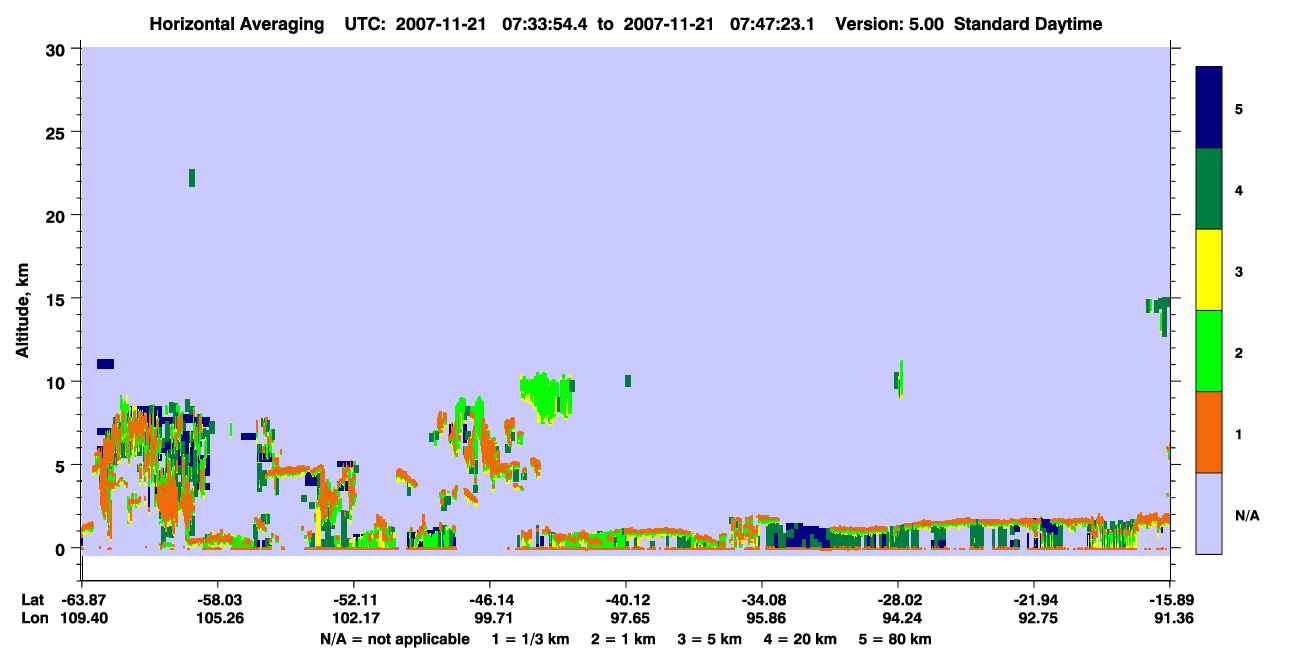Image resolution: width=1300 pixels, height=667 pixels.
Task: Click the longitude label 109.40
Action: point(82,618)
